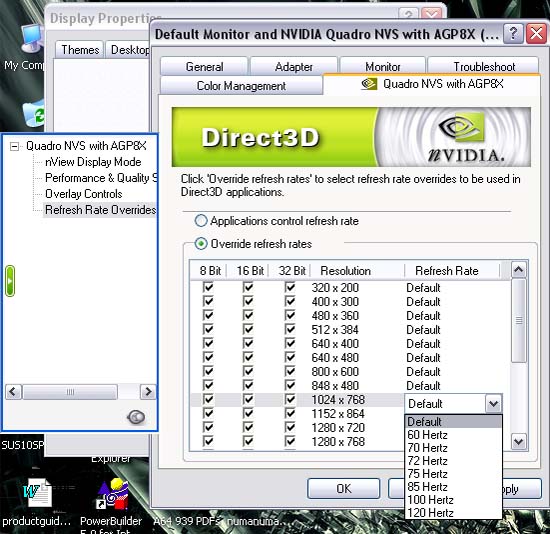Choose 120 Hertz from the dropdown list
550x534 pixels.
[x=453, y=513]
